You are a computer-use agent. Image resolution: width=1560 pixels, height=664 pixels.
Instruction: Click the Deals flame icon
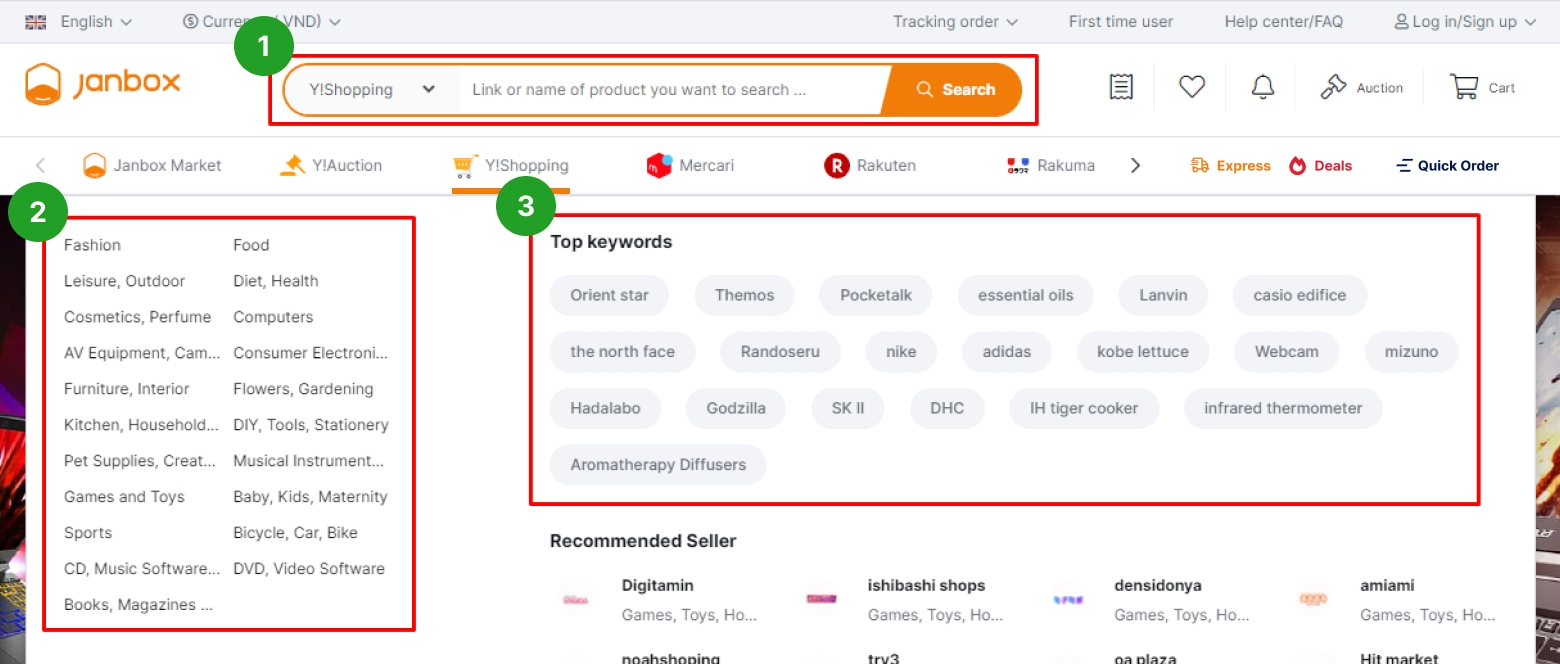(x=1298, y=166)
